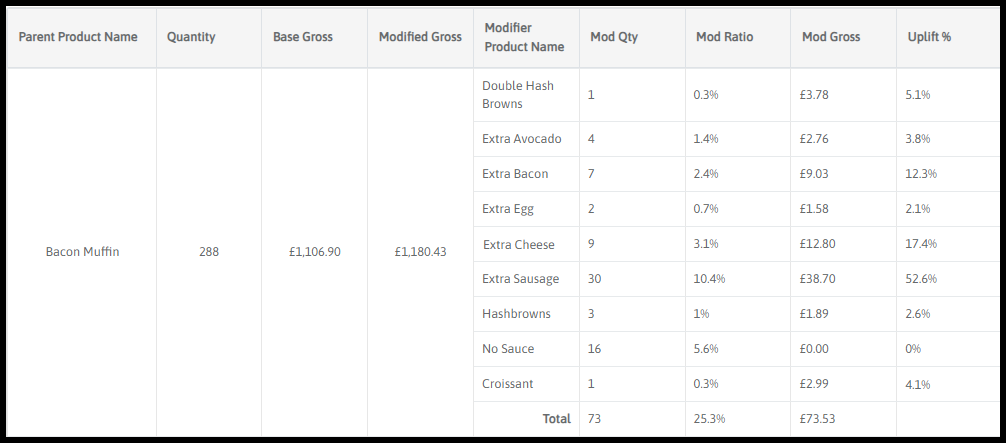Sort by the Mod Qty header

(614, 37)
